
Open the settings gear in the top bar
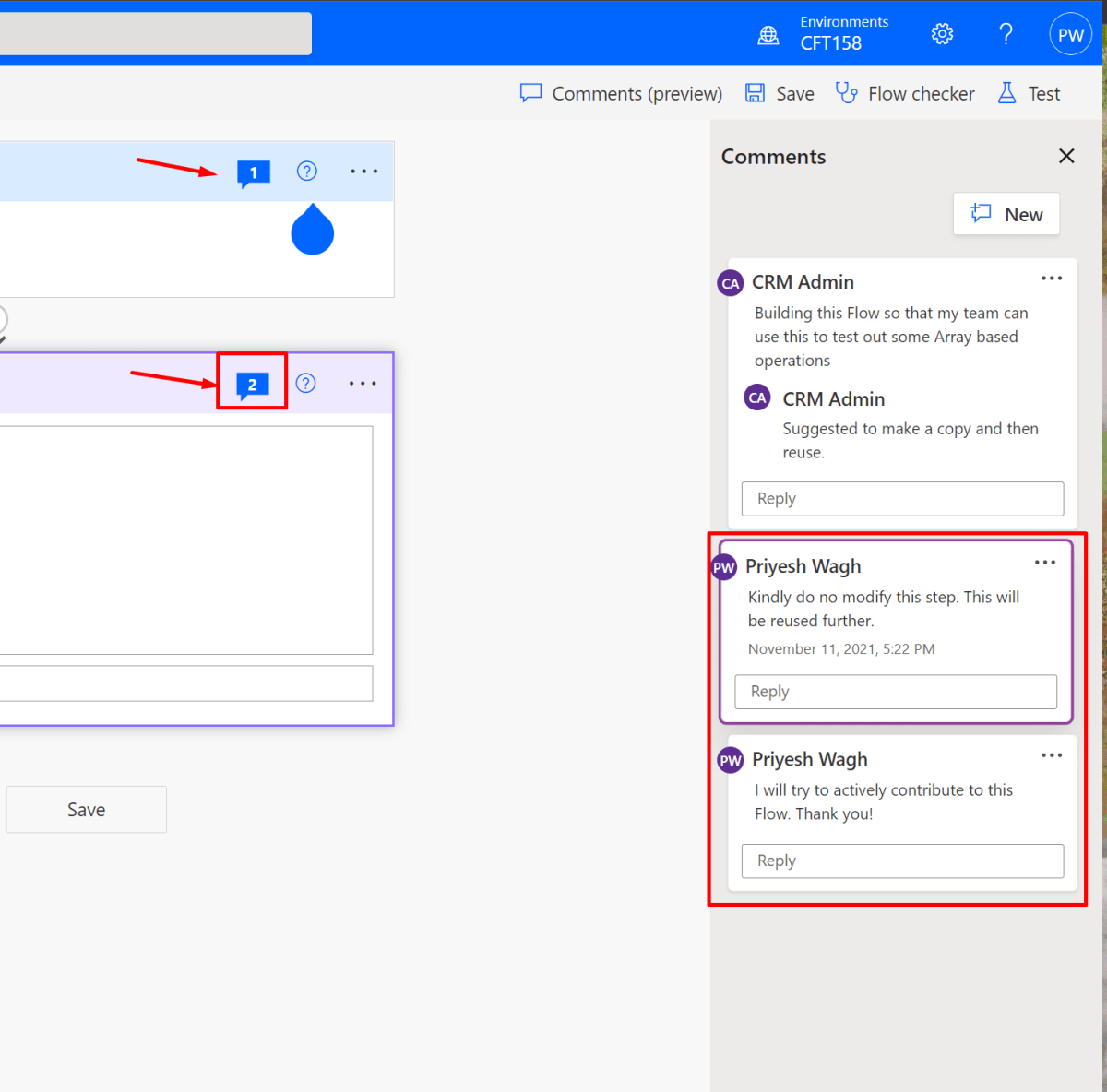[942, 33]
